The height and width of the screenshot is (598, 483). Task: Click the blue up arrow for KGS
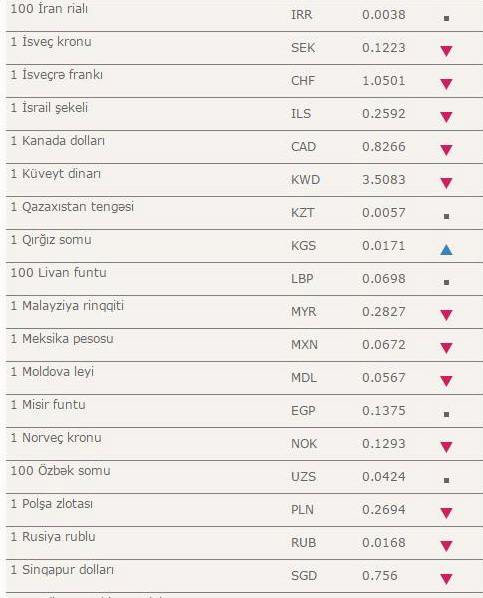(446, 249)
